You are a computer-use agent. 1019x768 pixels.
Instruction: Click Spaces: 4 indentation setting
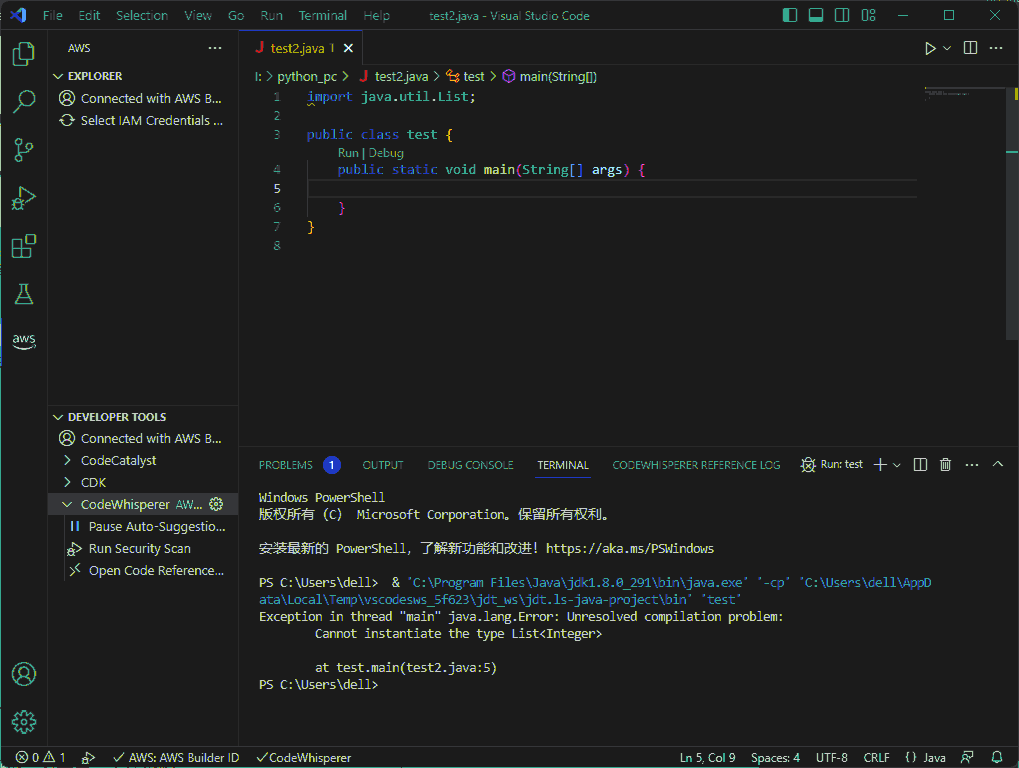775,758
